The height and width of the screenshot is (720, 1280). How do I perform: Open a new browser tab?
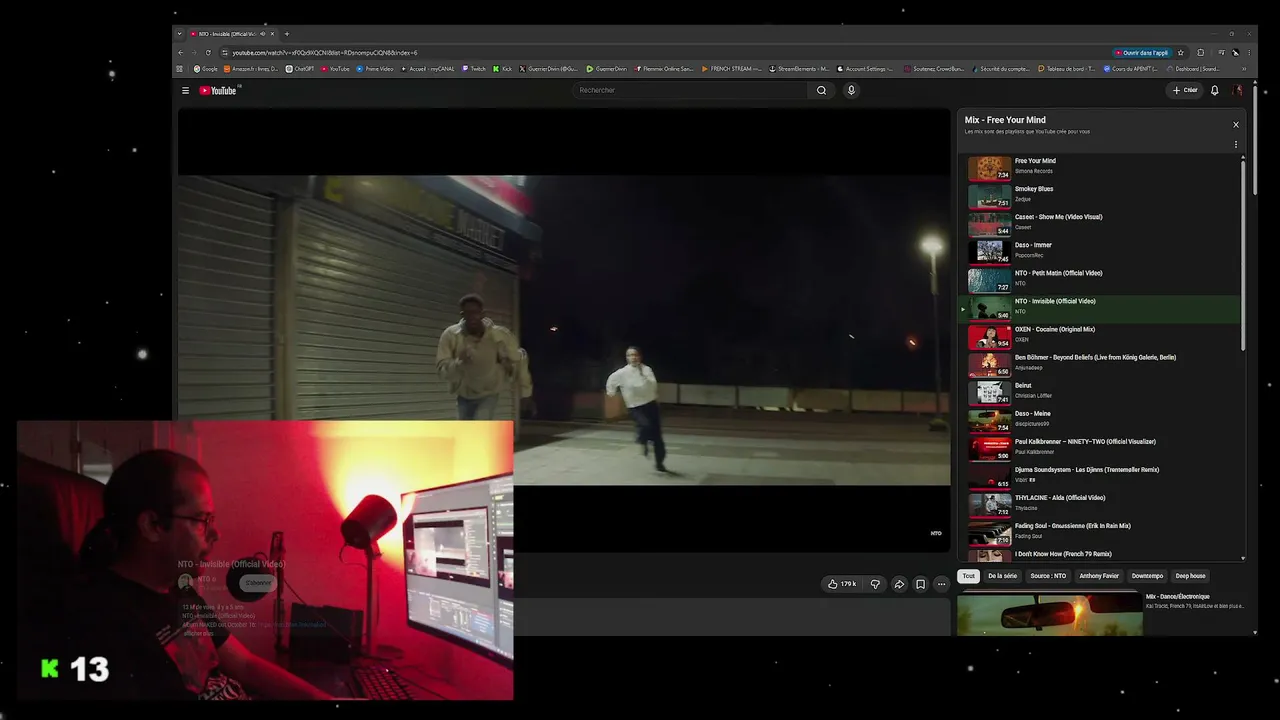point(287,34)
